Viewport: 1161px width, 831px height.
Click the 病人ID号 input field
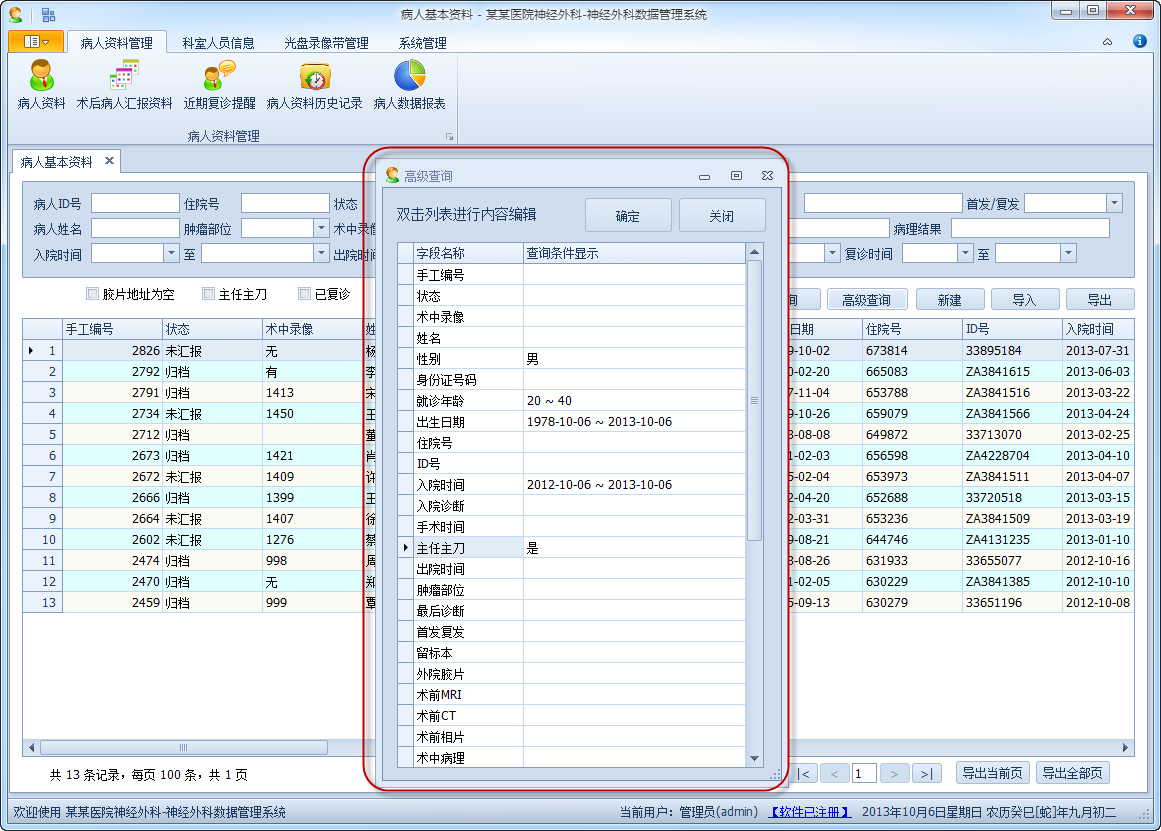click(x=135, y=204)
